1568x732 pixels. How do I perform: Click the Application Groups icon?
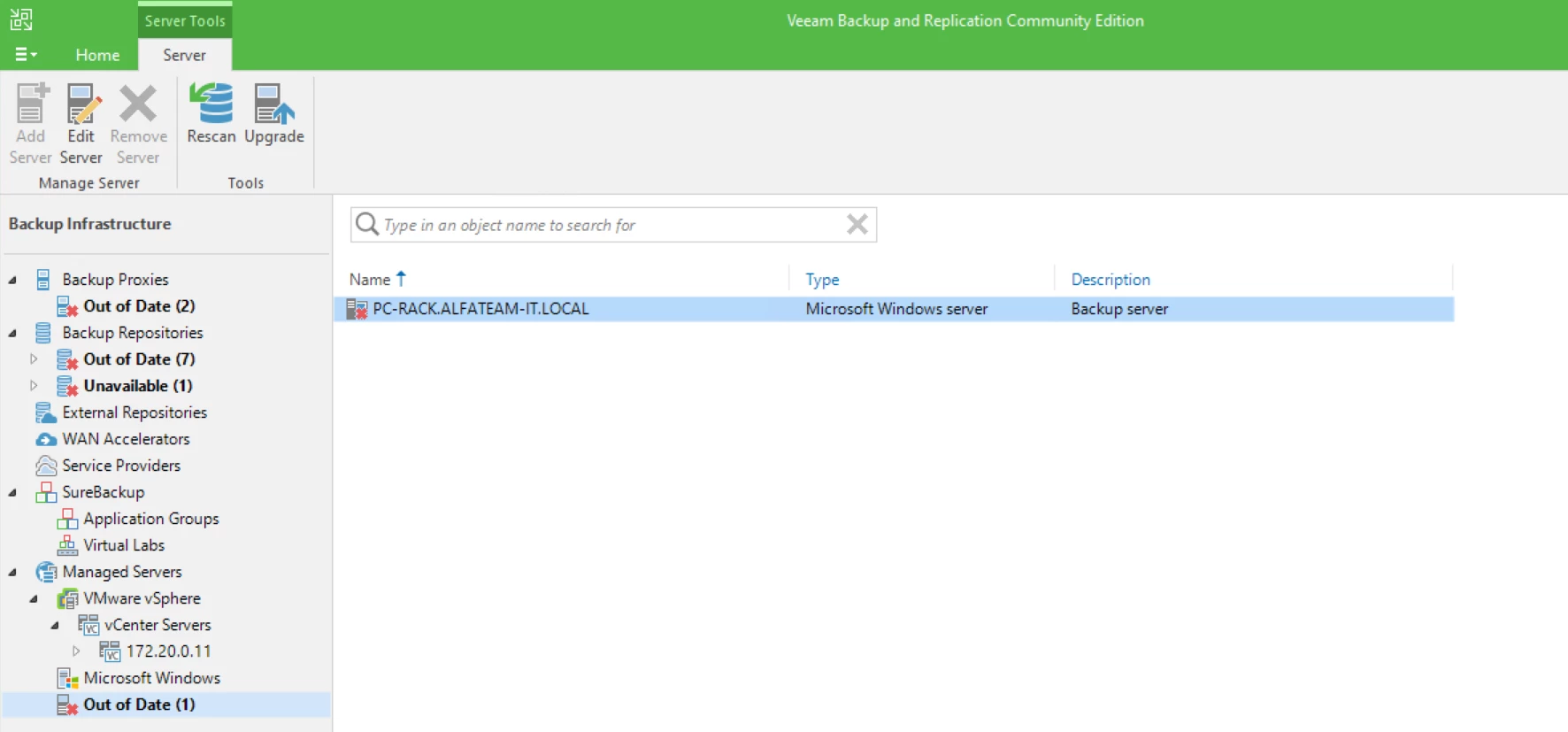point(67,519)
